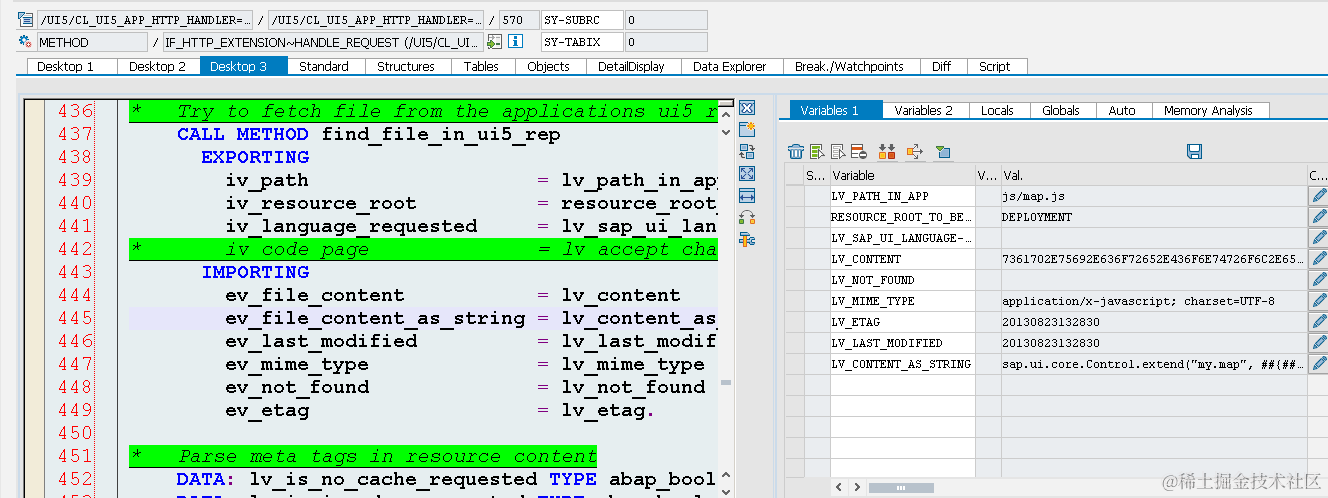Click the program display icon beside /UI5/CL_UI5_APP_HTTP_HANDLER
The height and width of the screenshot is (498, 1328).
26,20
